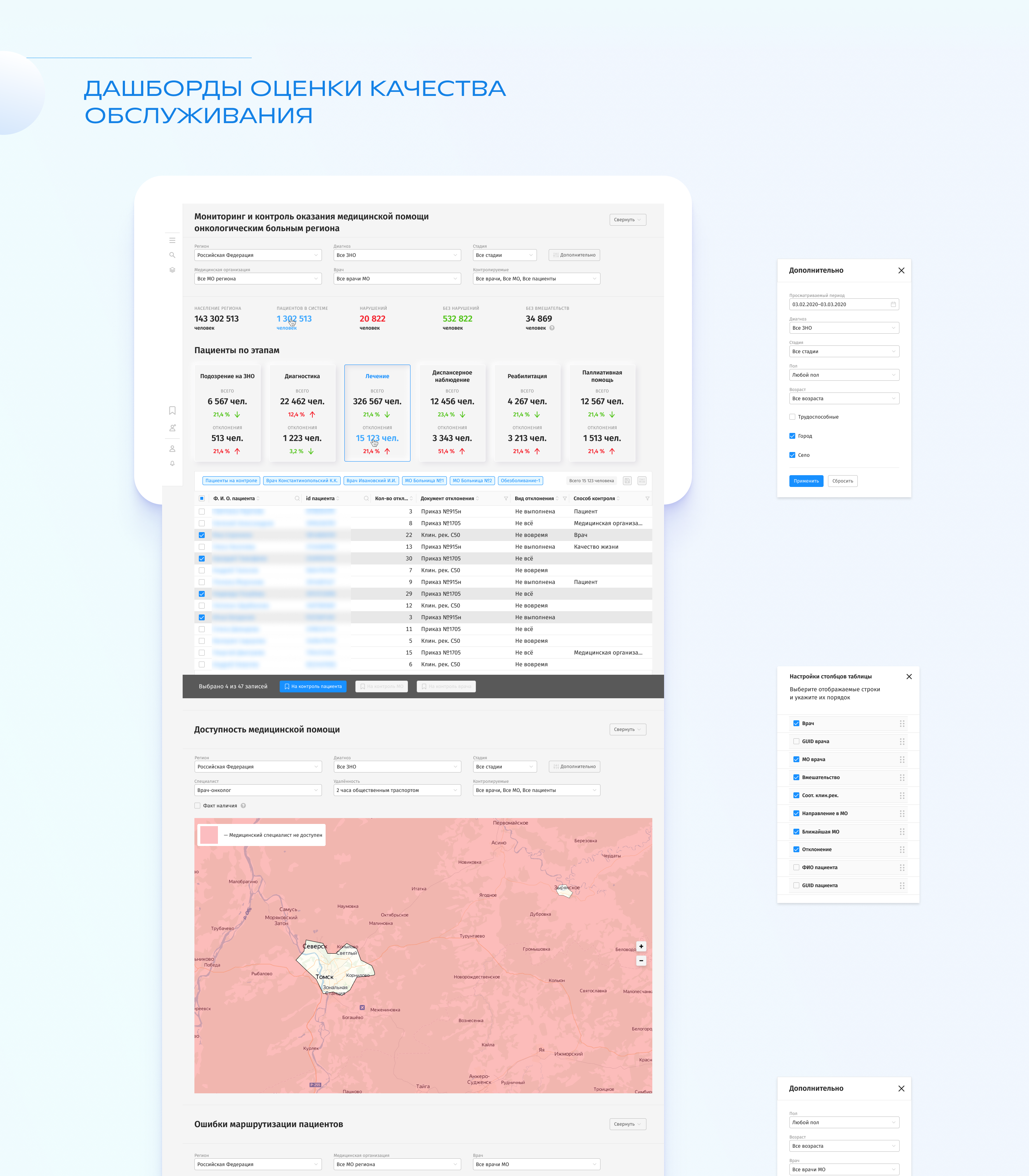1029x1176 pixels.
Task: Open the Регион dropdown with Российская Федерация
Action: (258, 255)
